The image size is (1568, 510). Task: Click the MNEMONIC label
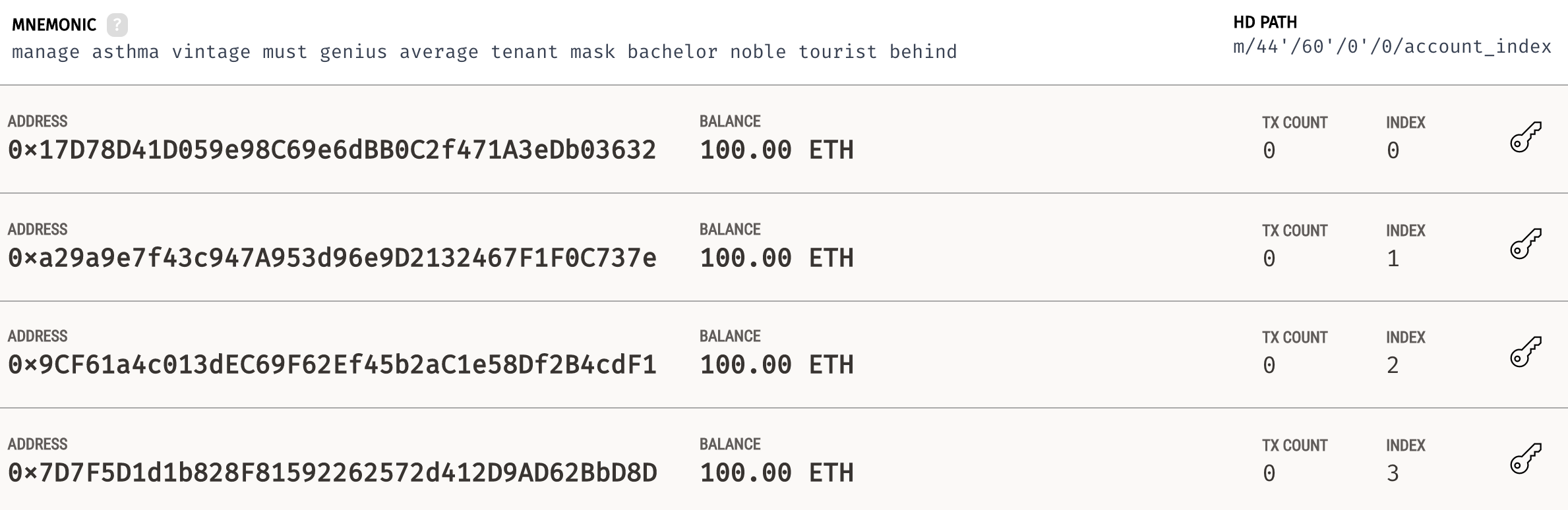click(54, 25)
